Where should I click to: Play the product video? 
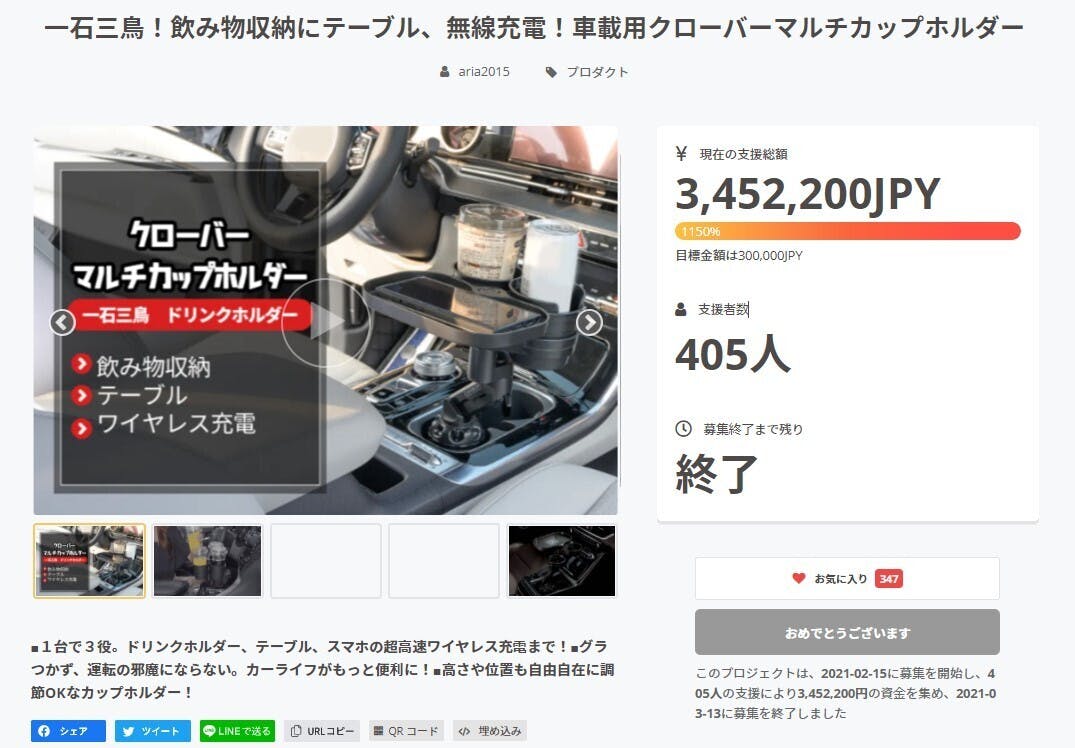[x=326, y=322]
